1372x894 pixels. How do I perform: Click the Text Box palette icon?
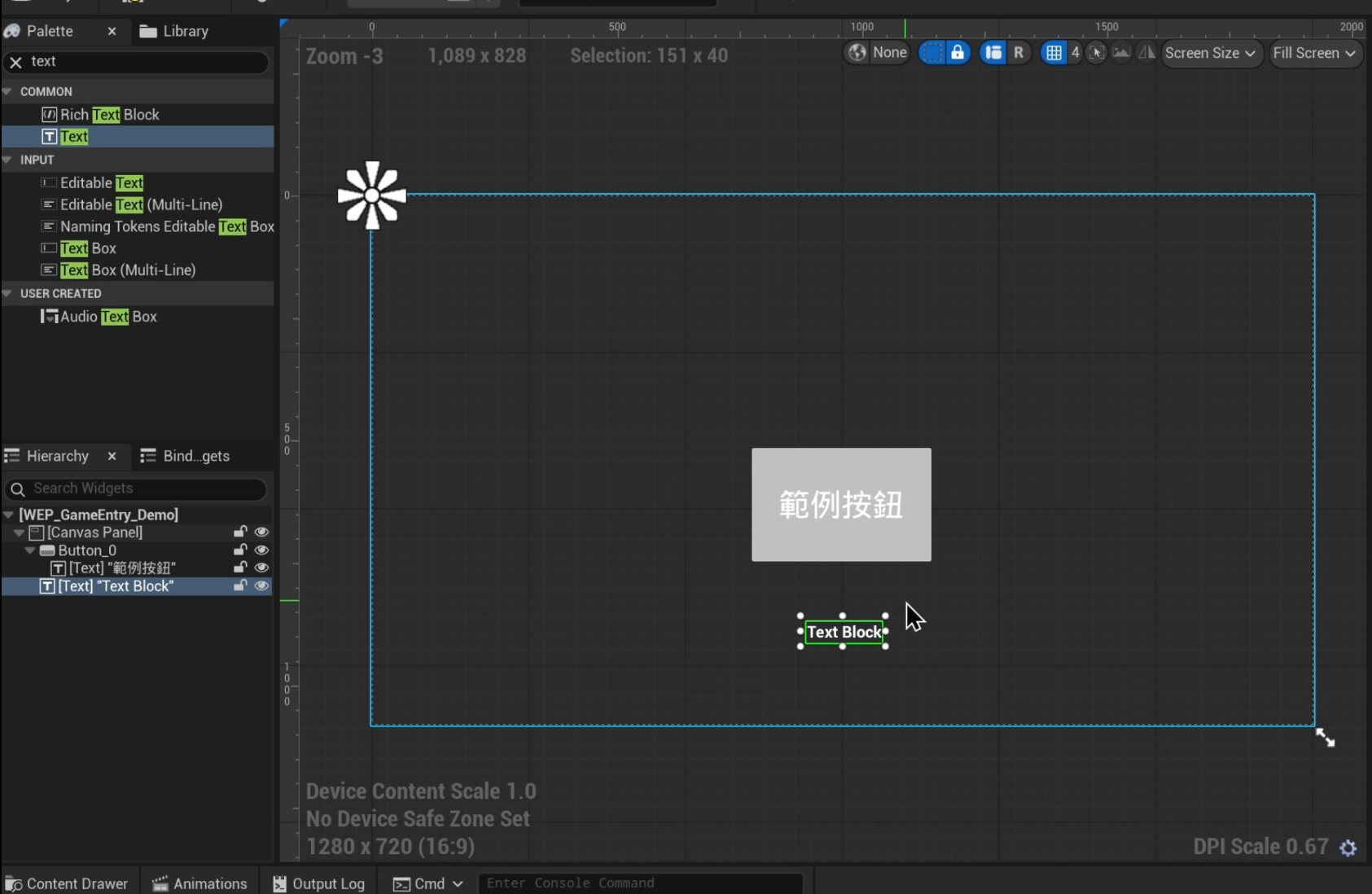click(x=49, y=248)
